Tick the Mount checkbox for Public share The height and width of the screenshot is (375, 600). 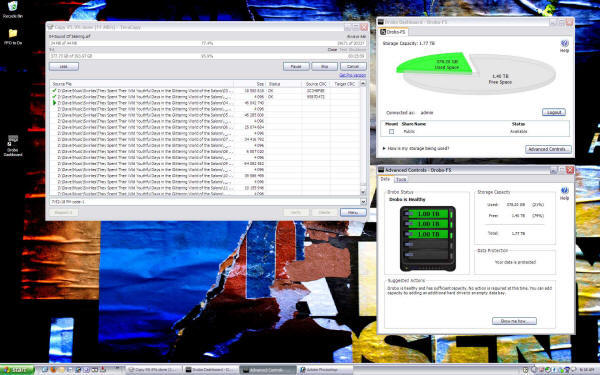coord(391,132)
